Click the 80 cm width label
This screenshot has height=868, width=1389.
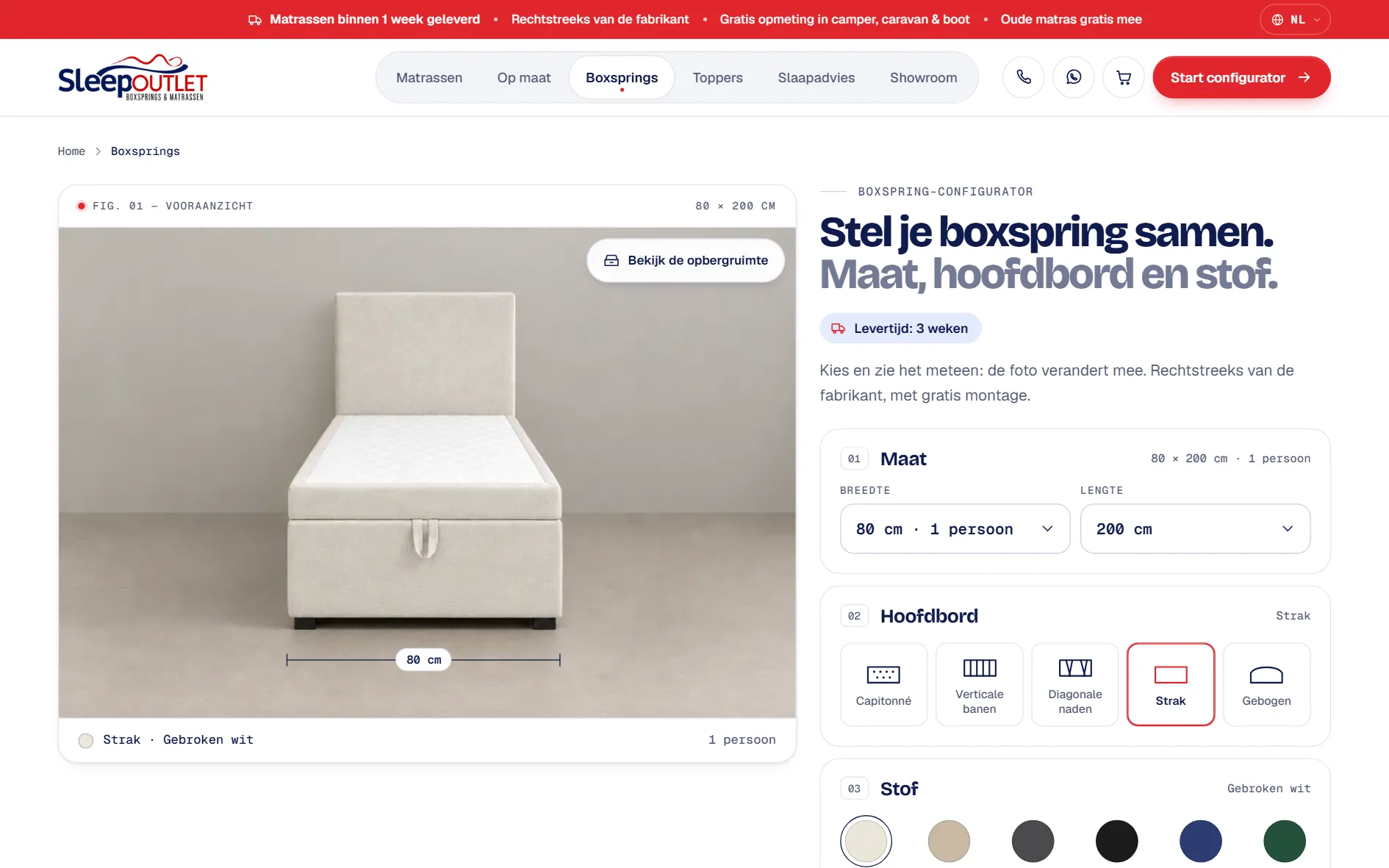coord(423,660)
